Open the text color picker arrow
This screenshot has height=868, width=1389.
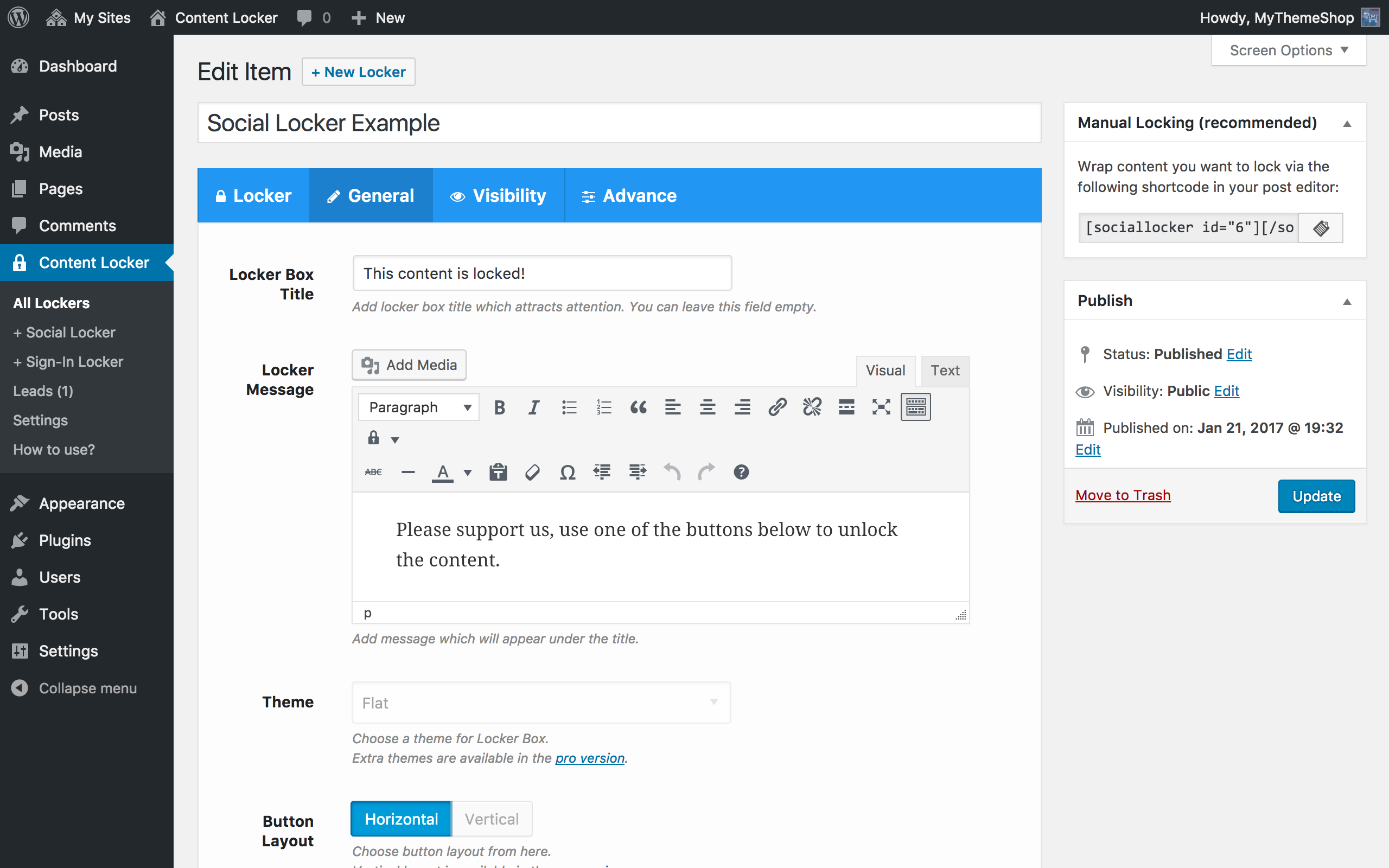point(467,473)
